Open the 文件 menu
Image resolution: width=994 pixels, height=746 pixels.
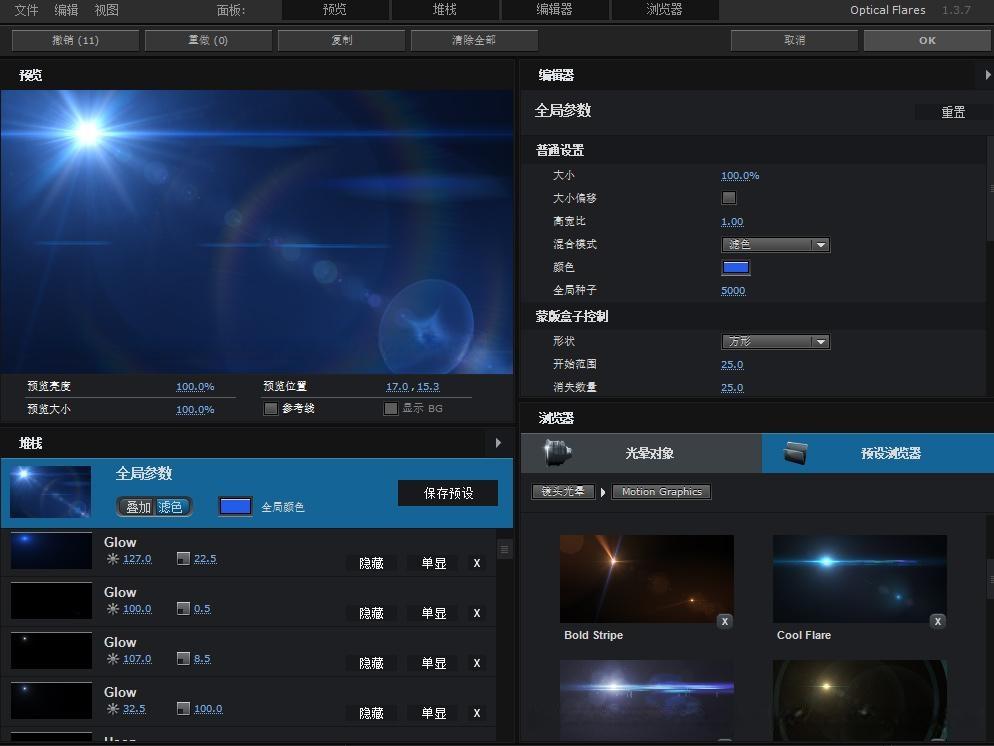click(x=26, y=10)
